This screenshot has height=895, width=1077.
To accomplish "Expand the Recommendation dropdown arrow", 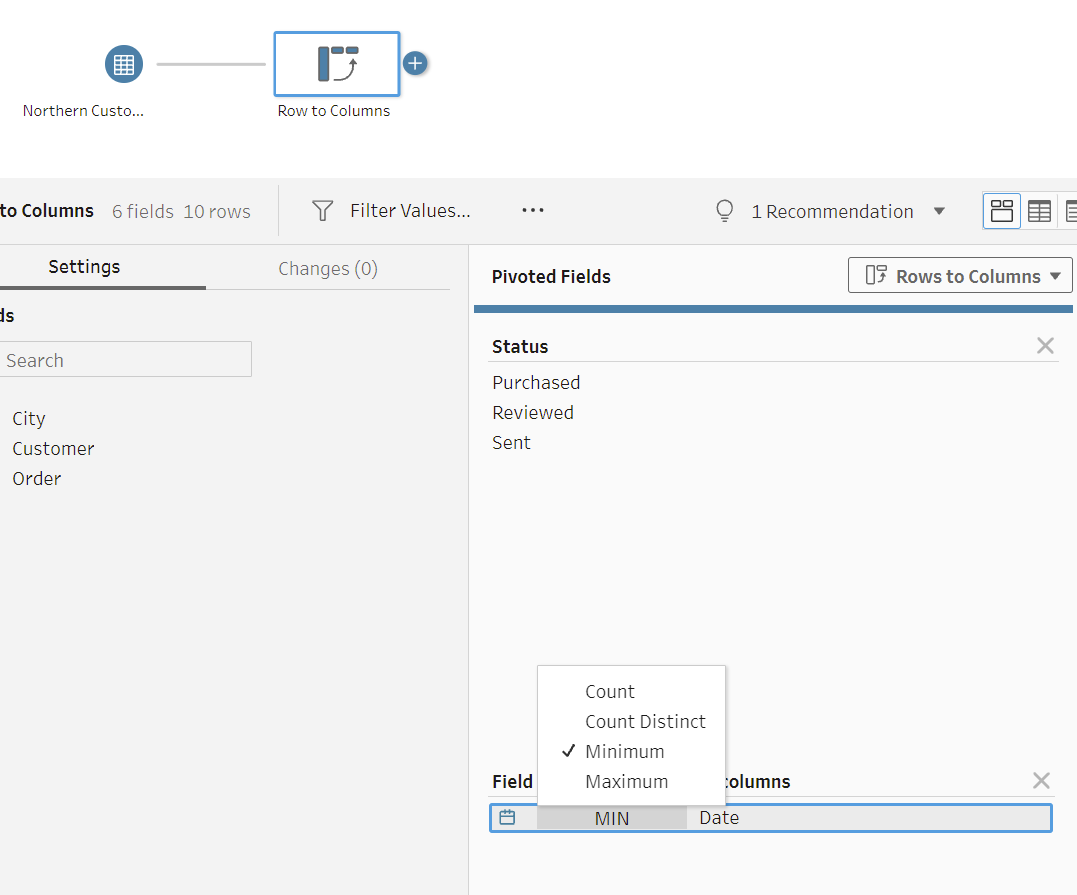I will click(939, 211).
